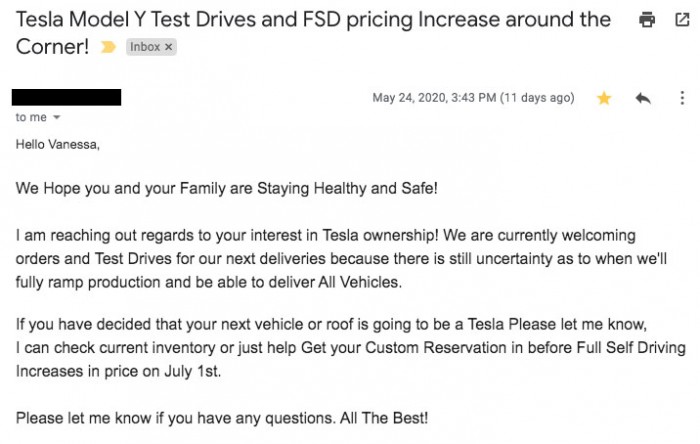Click the "Hello Vanessa," greeting

[x=58, y=144]
